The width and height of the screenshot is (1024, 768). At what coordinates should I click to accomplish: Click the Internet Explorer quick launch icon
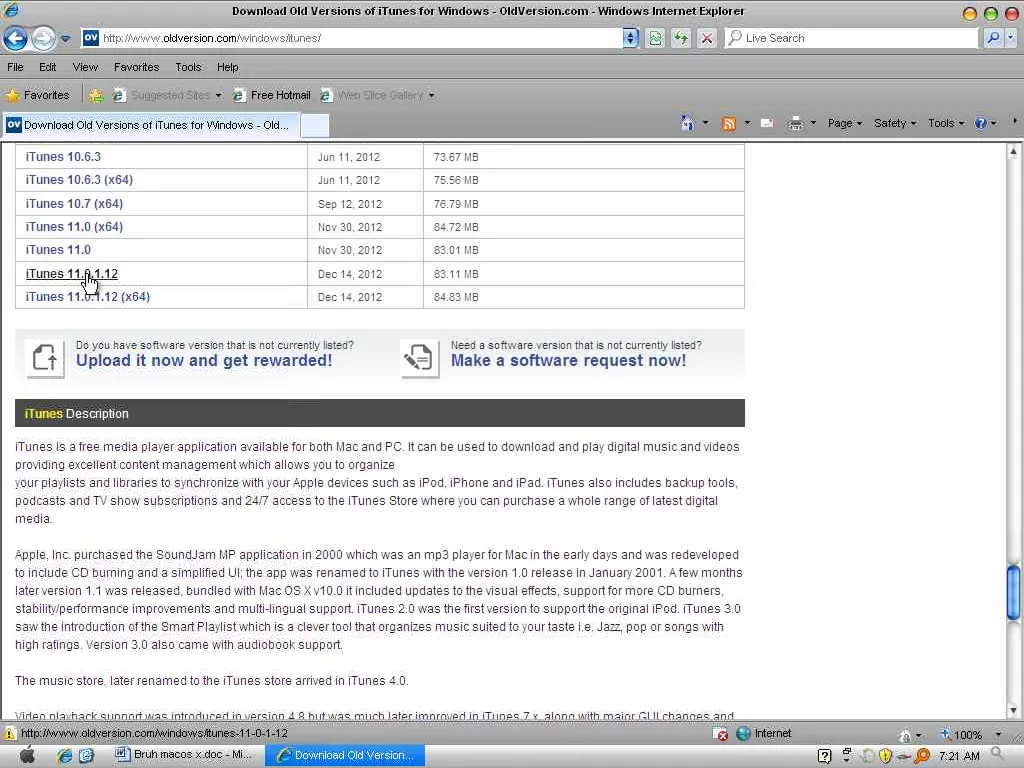64,756
